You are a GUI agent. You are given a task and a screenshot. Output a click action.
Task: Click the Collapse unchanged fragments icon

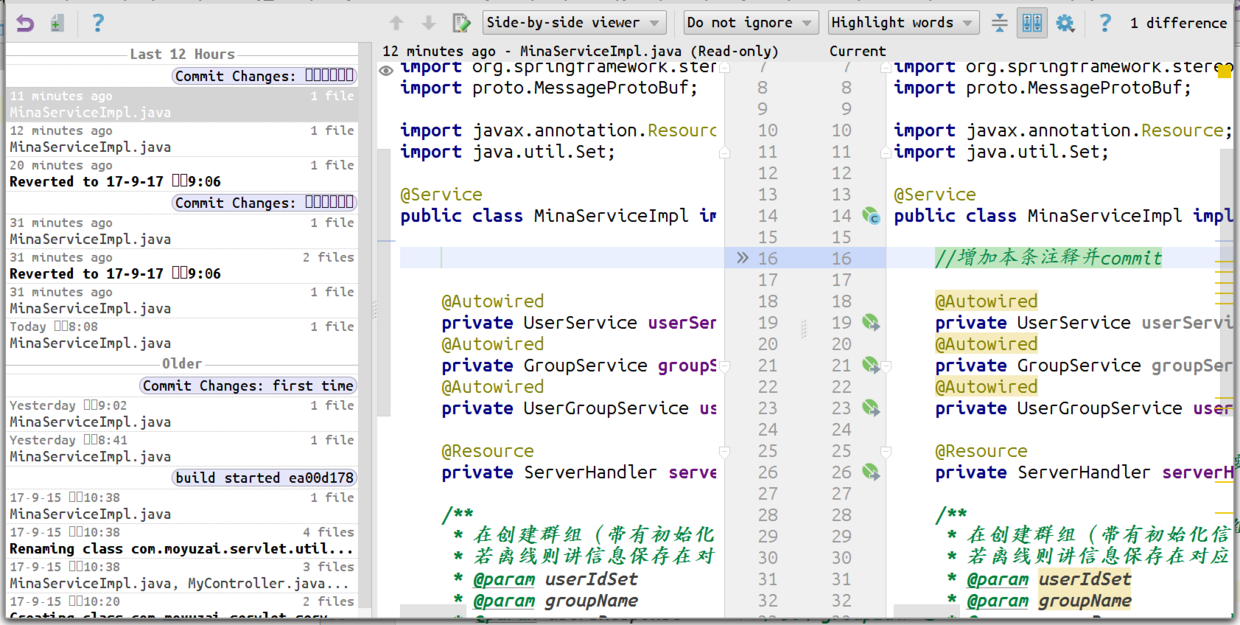(x=999, y=23)
